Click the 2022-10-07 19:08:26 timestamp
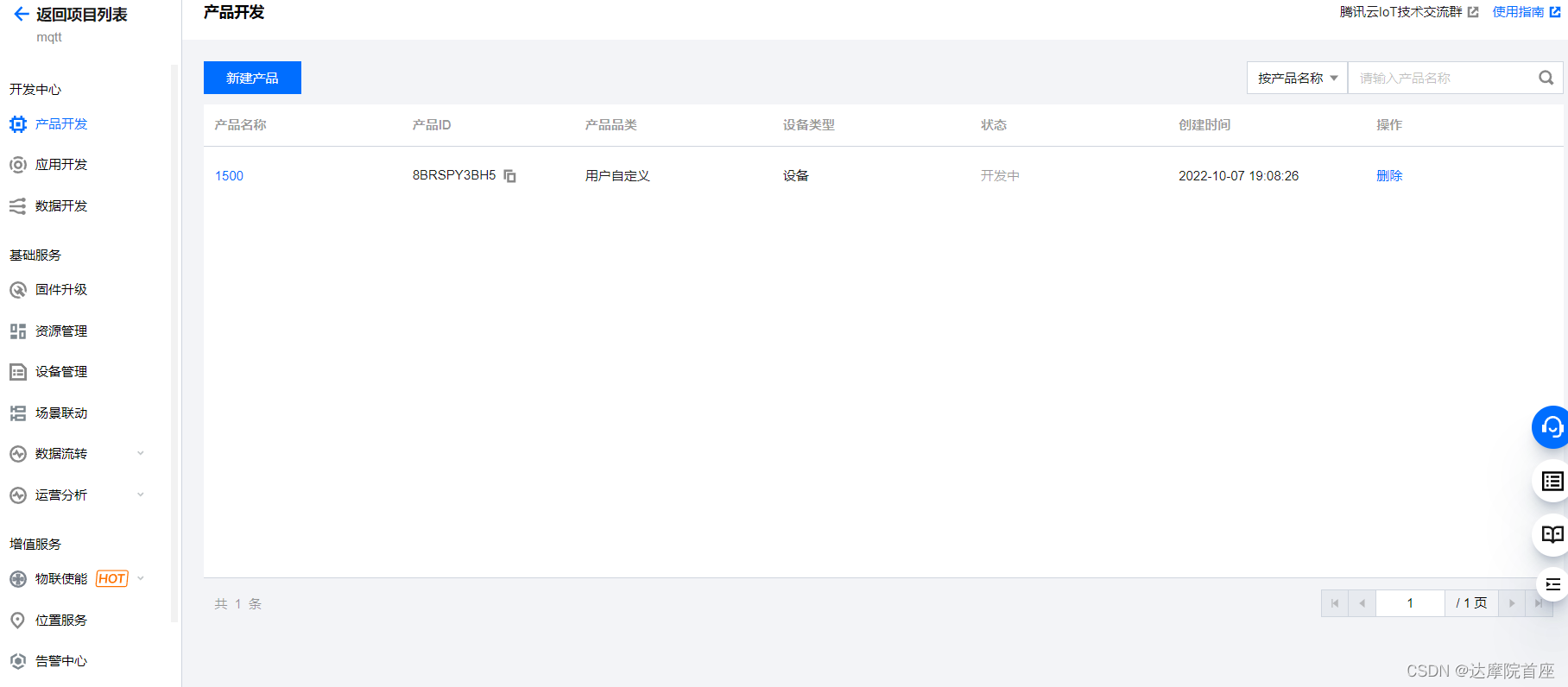This screenshot has height=687, width=1568. click(1238, 176)
